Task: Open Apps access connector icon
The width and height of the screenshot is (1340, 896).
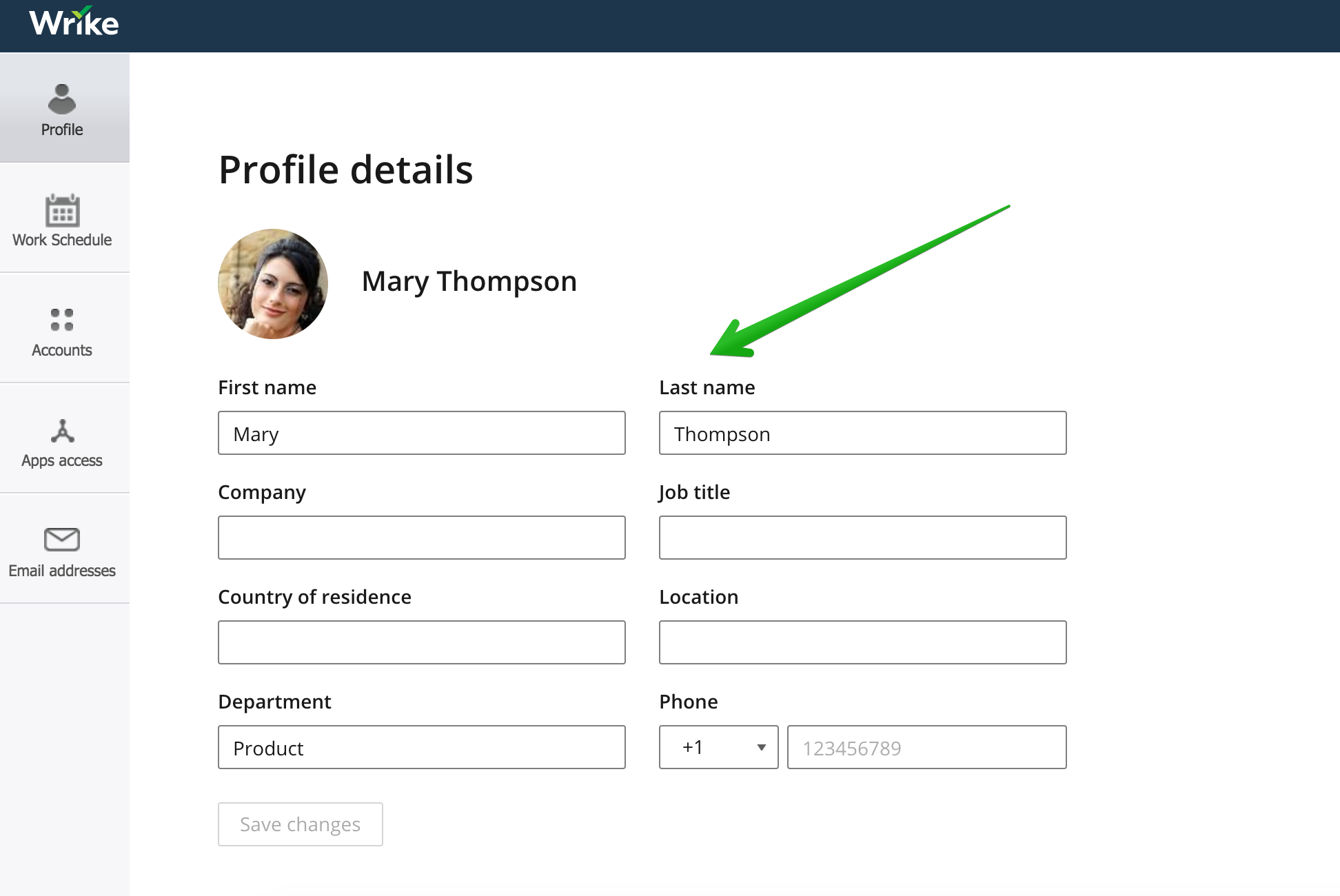Action: (62, 431)
